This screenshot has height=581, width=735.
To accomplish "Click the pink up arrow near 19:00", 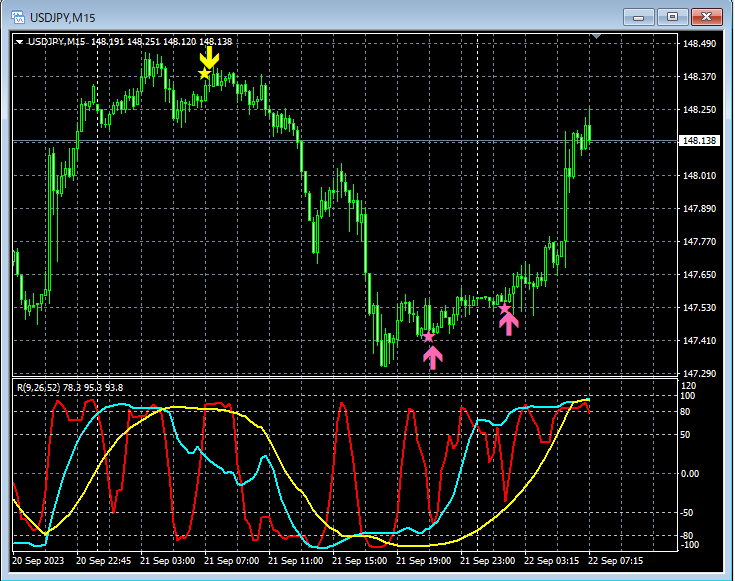I will click(433, 358).
